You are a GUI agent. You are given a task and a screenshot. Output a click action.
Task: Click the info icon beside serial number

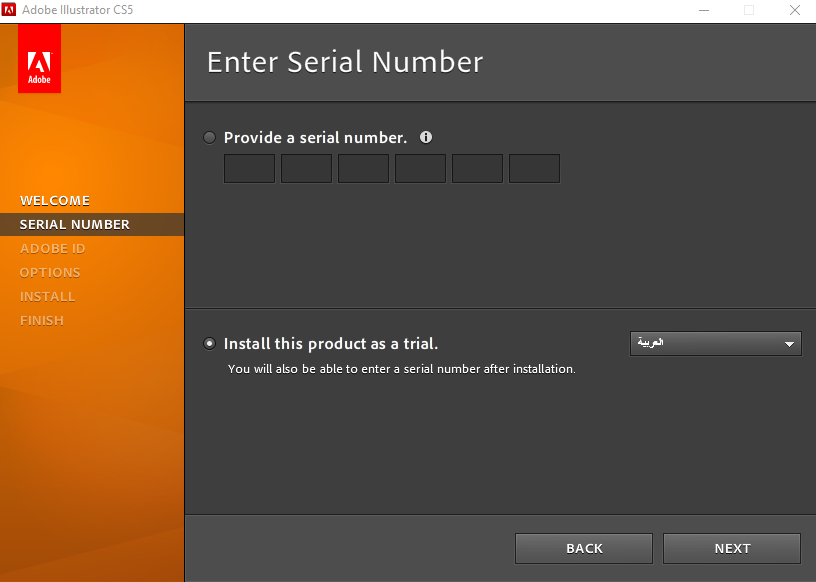coord(426,137)
